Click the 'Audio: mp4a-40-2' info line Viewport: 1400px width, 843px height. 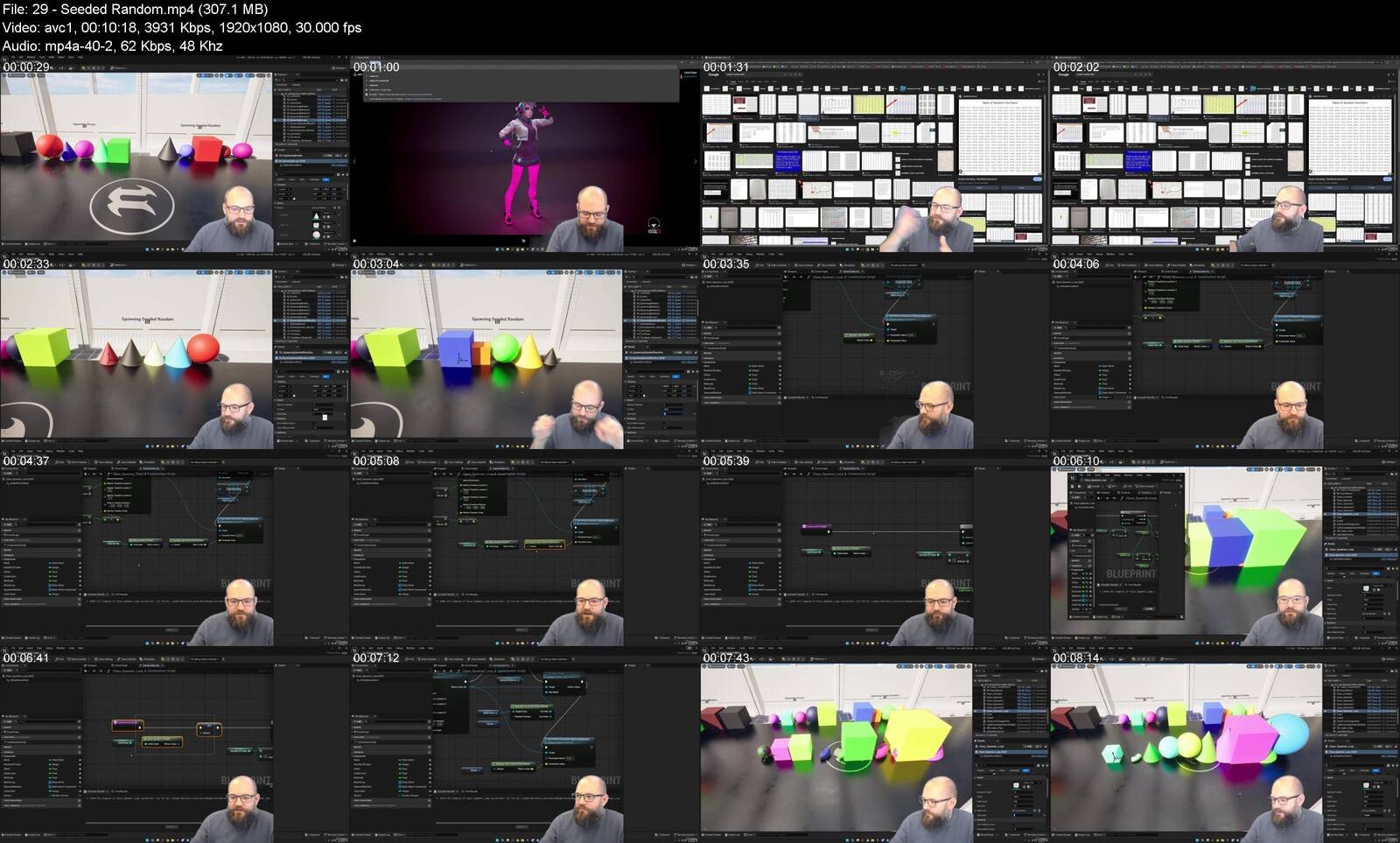(x=113, y=46)
